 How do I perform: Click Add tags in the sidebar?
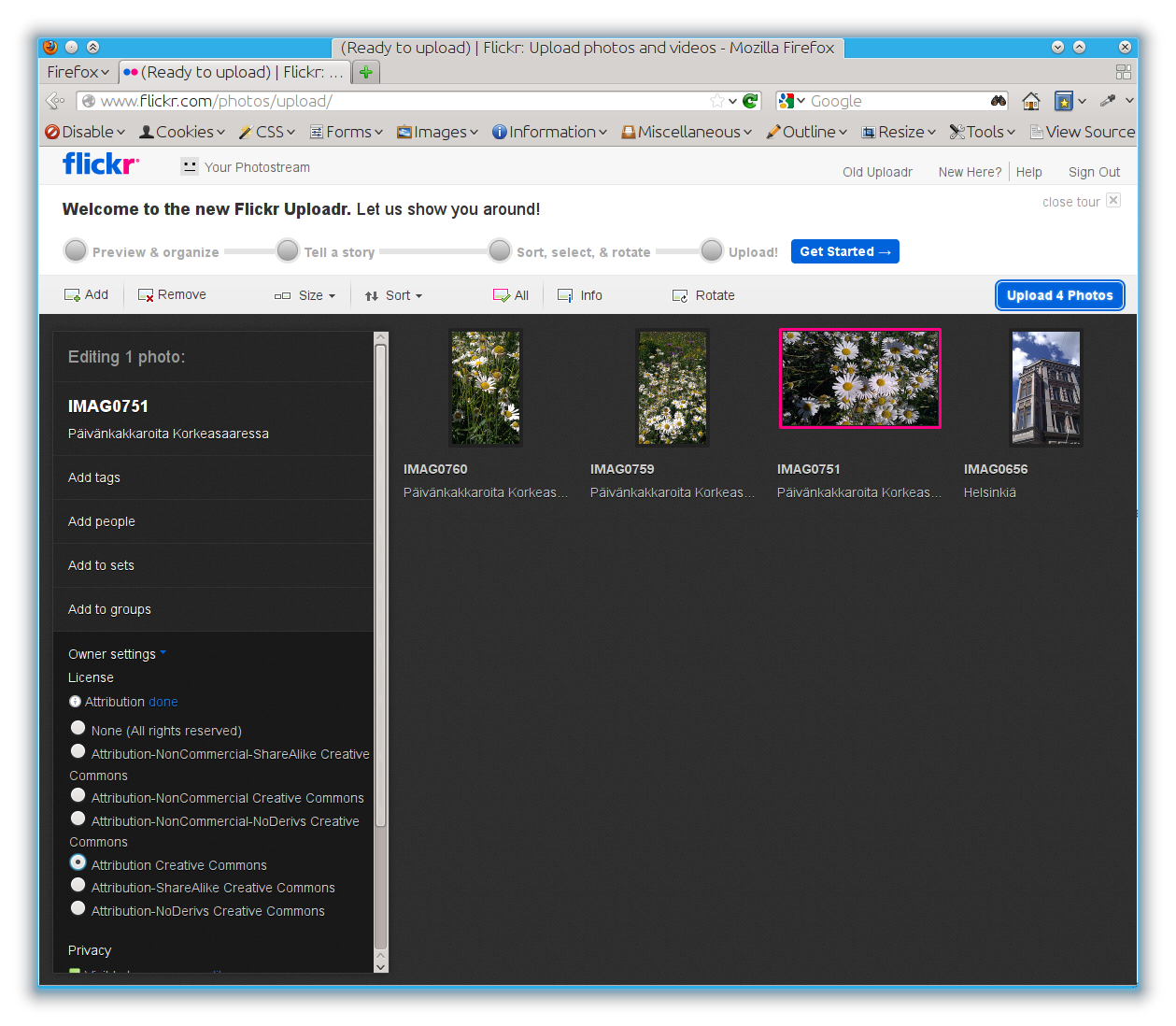(94, 477)
